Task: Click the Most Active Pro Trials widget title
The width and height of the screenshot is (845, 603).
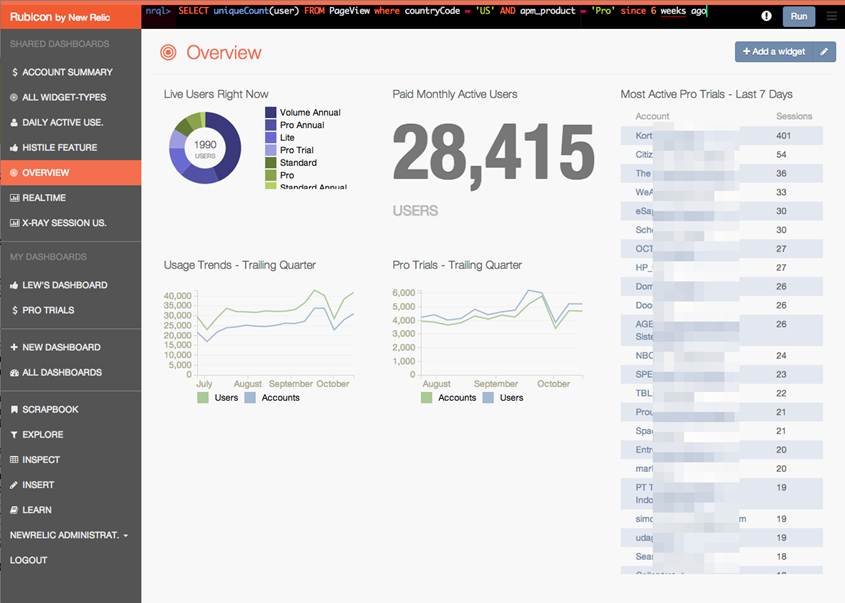Action: coord(707,94)
